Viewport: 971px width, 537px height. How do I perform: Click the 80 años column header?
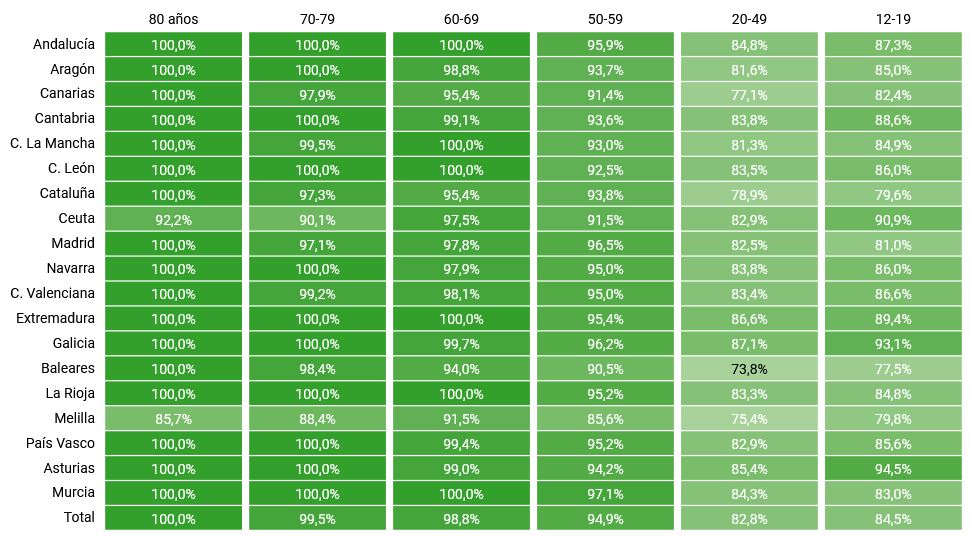[173, 19]
